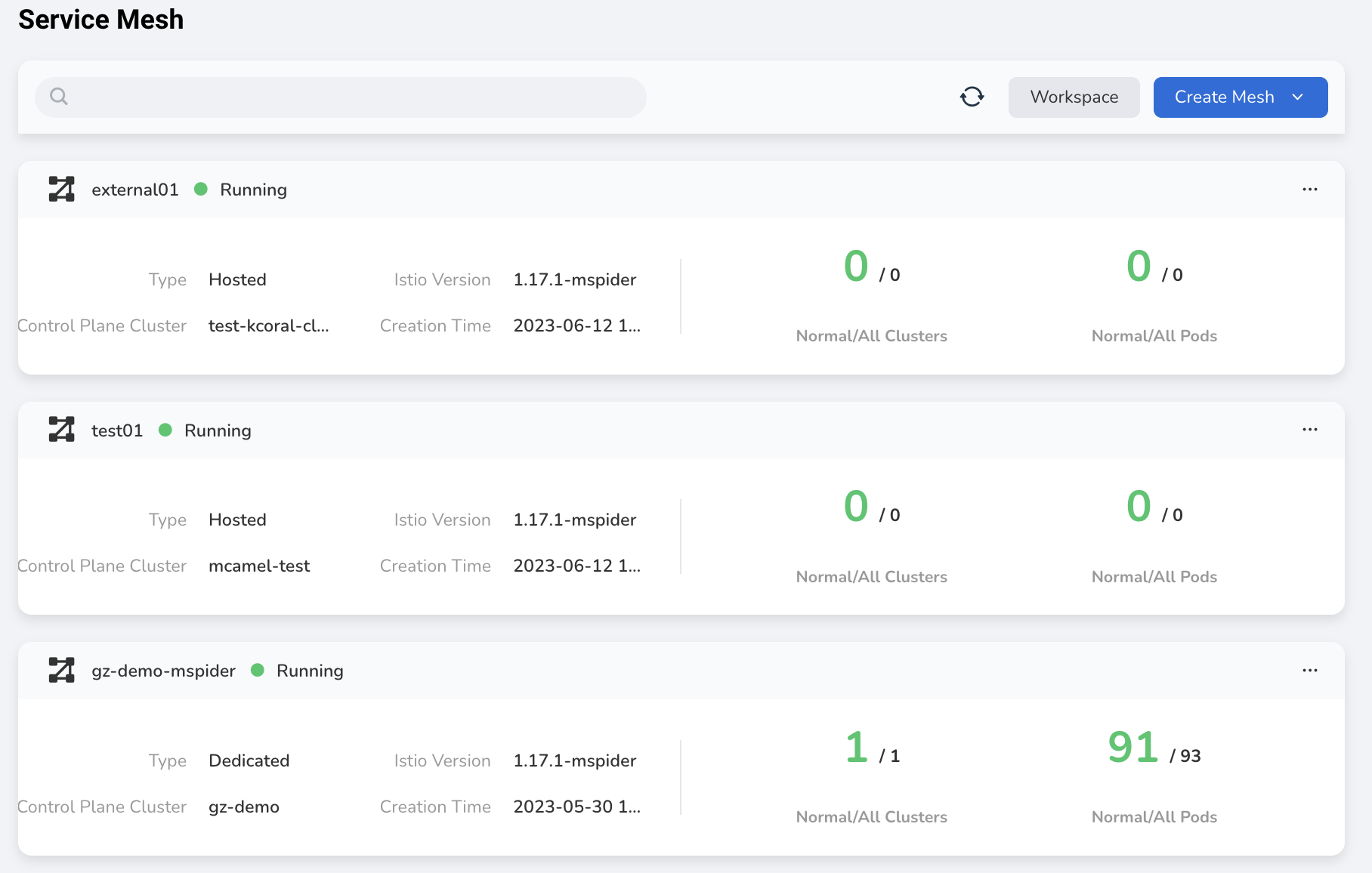The image size is (1372, 873).
Task: Click test01's 0 / 0 clusters count
Action: pos(872,507)
